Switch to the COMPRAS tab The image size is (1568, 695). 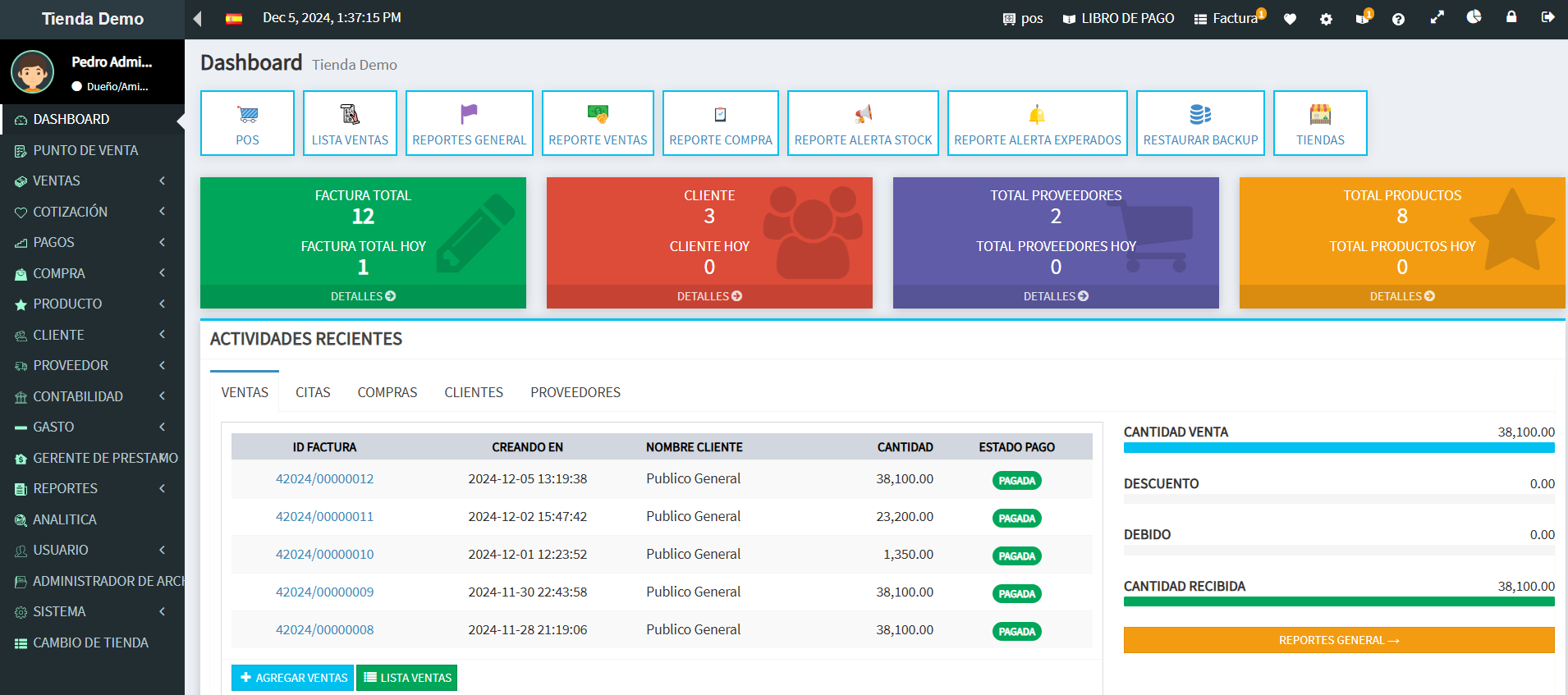click(387, 392)
